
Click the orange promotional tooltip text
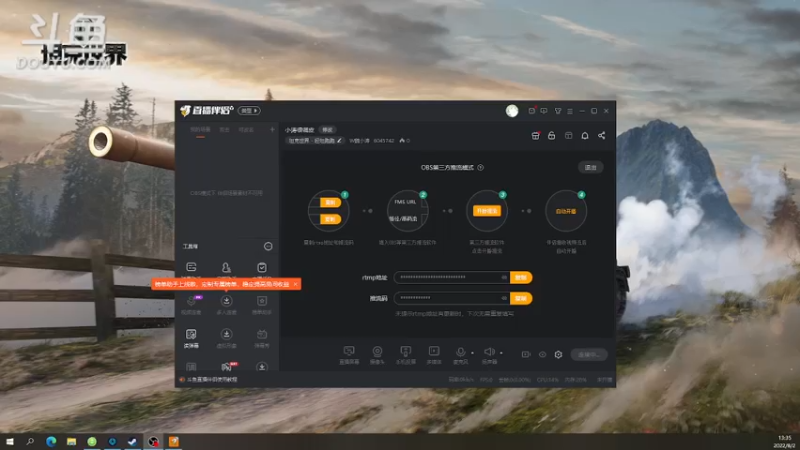[x=222, y=284]
